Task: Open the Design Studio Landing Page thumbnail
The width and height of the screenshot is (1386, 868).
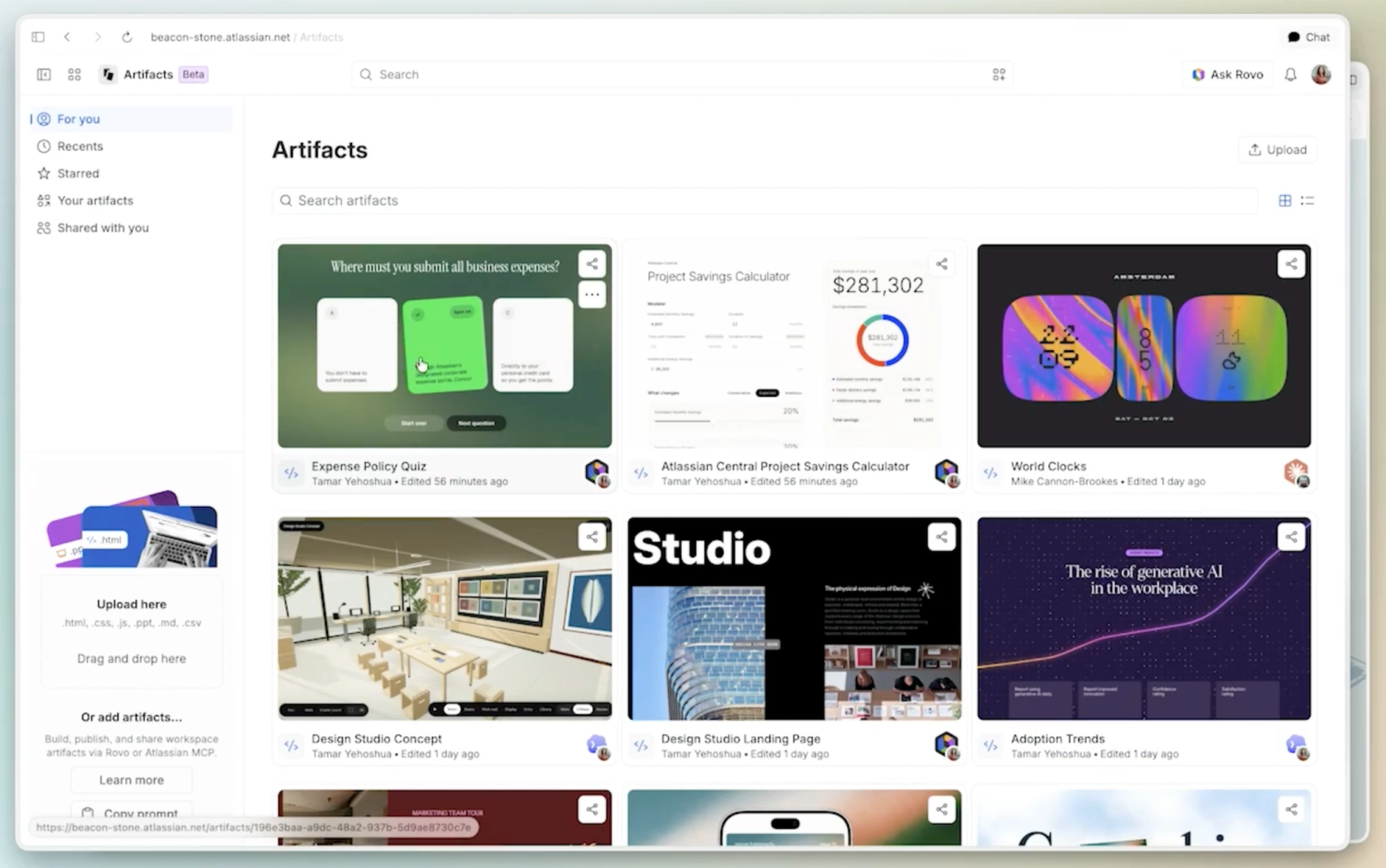Action: [x=794, y=618]
